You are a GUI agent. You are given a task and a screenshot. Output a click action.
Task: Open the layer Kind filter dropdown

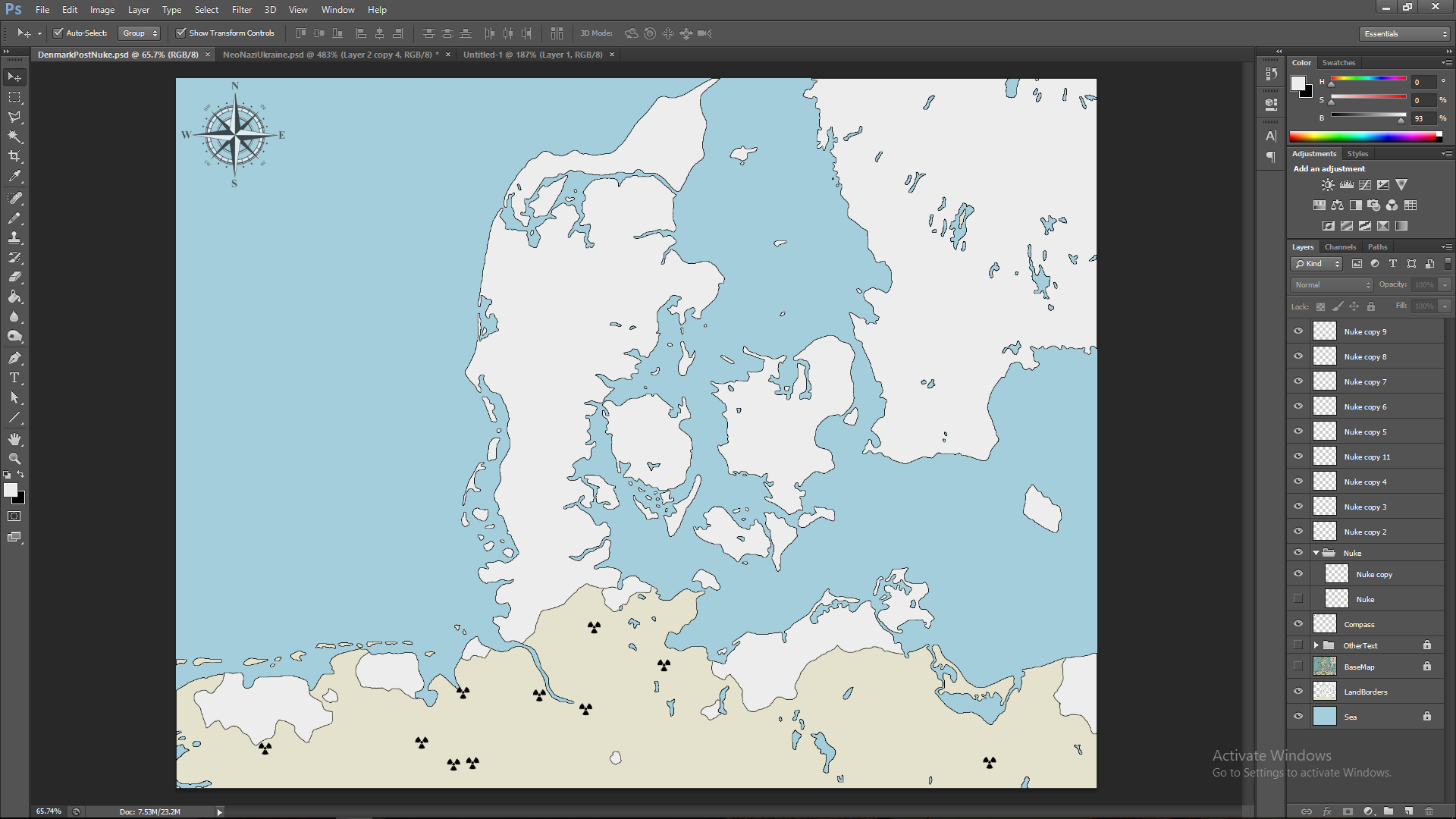click(1316, 264)
